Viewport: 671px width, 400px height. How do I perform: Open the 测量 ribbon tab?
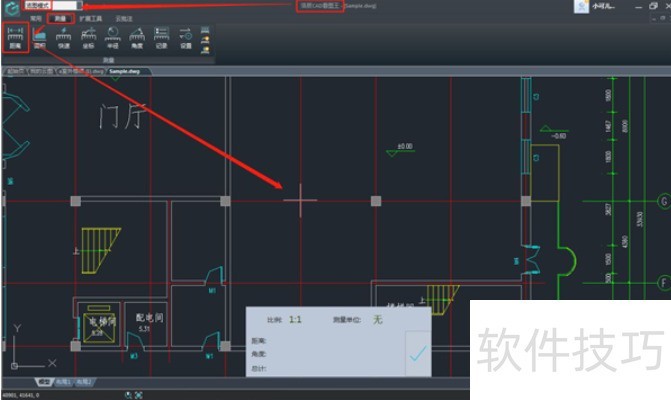tap(60, 19)
